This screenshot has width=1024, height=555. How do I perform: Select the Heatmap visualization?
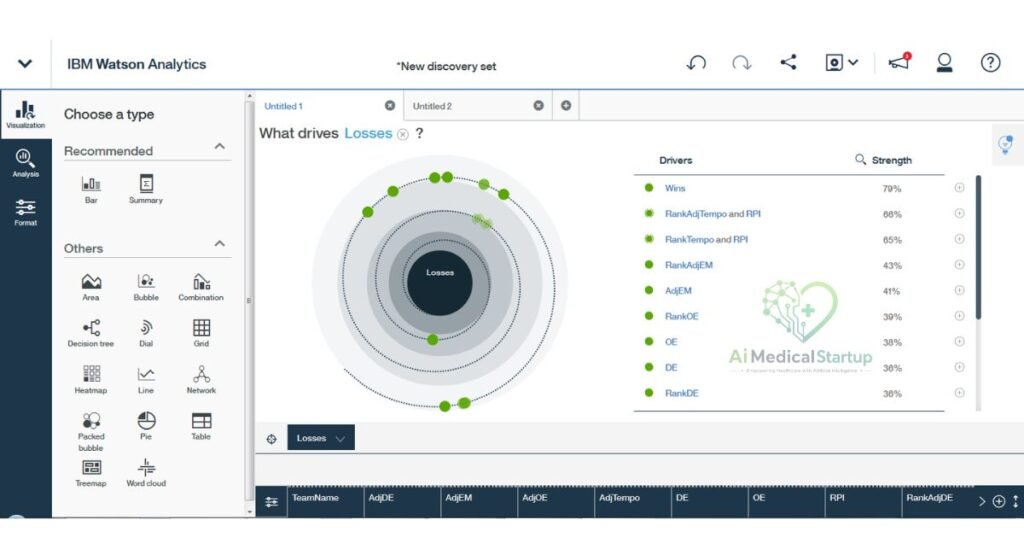[91, 380]
